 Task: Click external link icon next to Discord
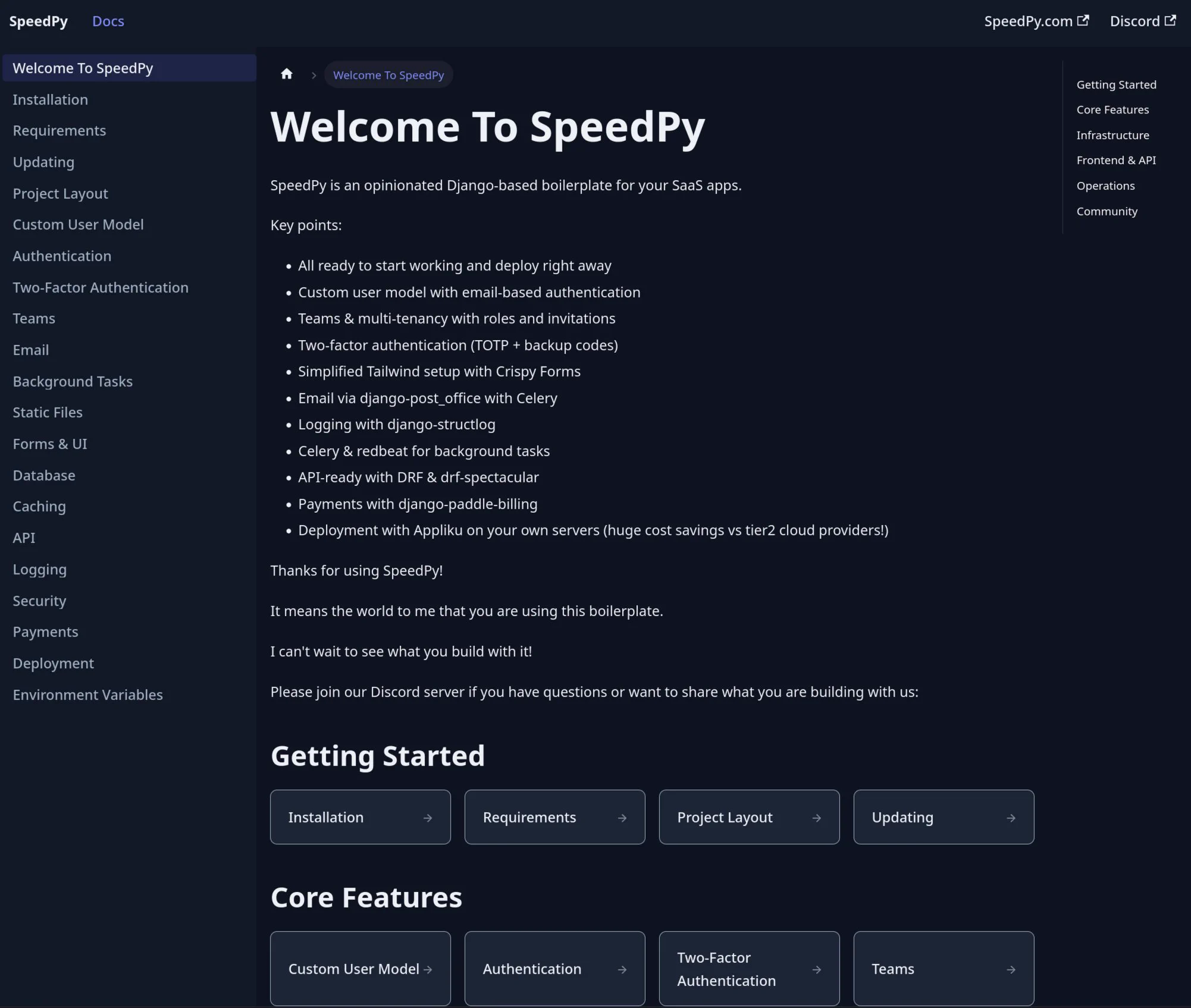click(x=1170, y=21)
